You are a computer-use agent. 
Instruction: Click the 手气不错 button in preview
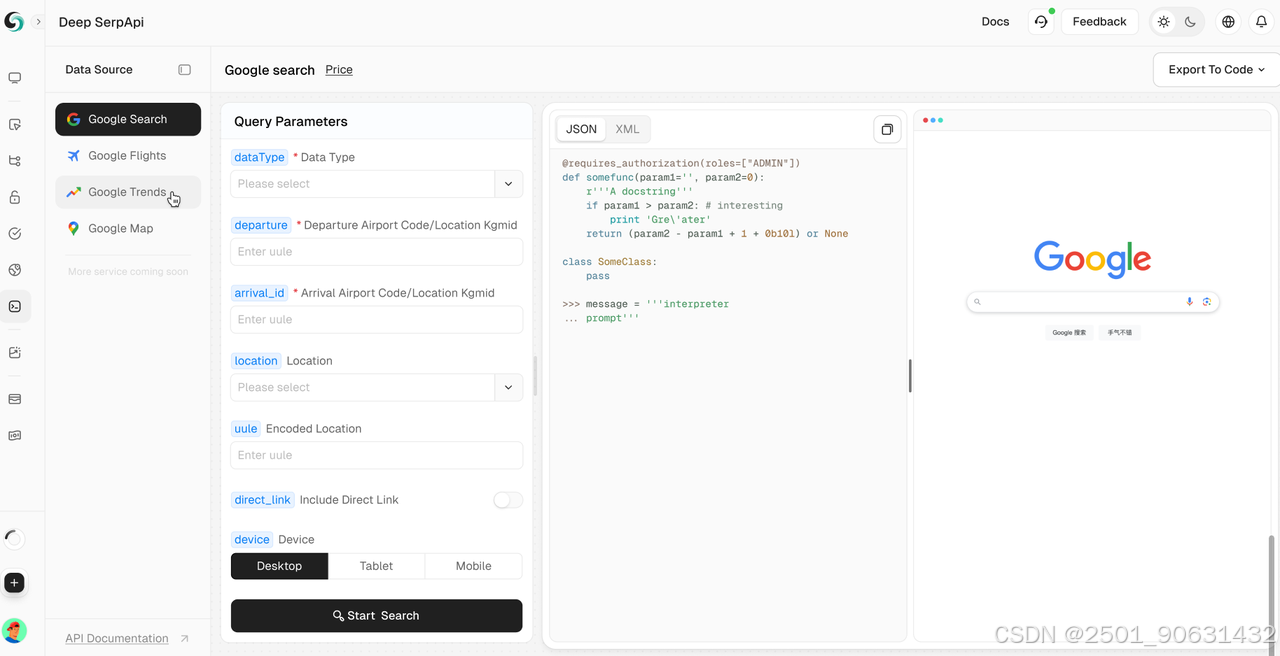tap(1120, 333)
